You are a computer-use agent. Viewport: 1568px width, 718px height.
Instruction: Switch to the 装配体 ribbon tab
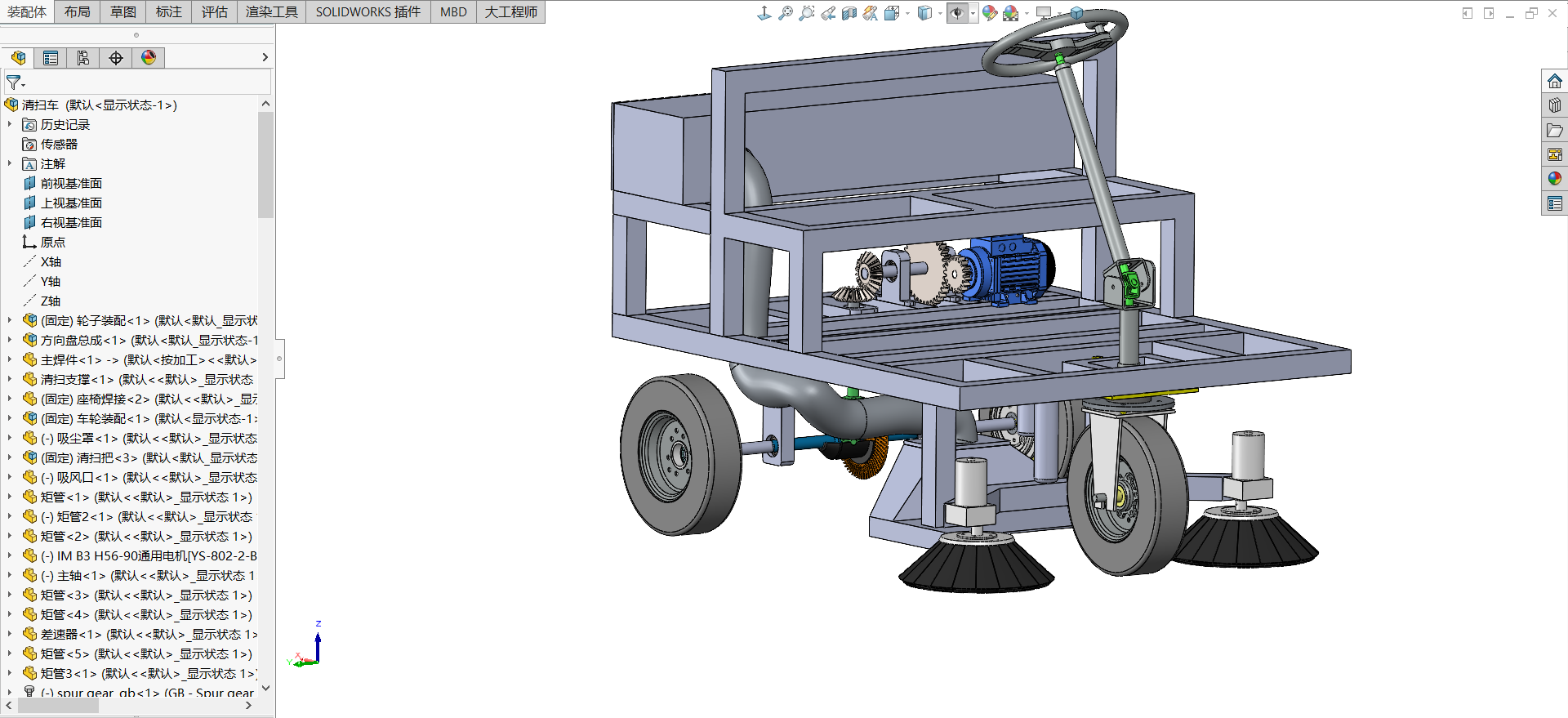click(x=27, y=11)
